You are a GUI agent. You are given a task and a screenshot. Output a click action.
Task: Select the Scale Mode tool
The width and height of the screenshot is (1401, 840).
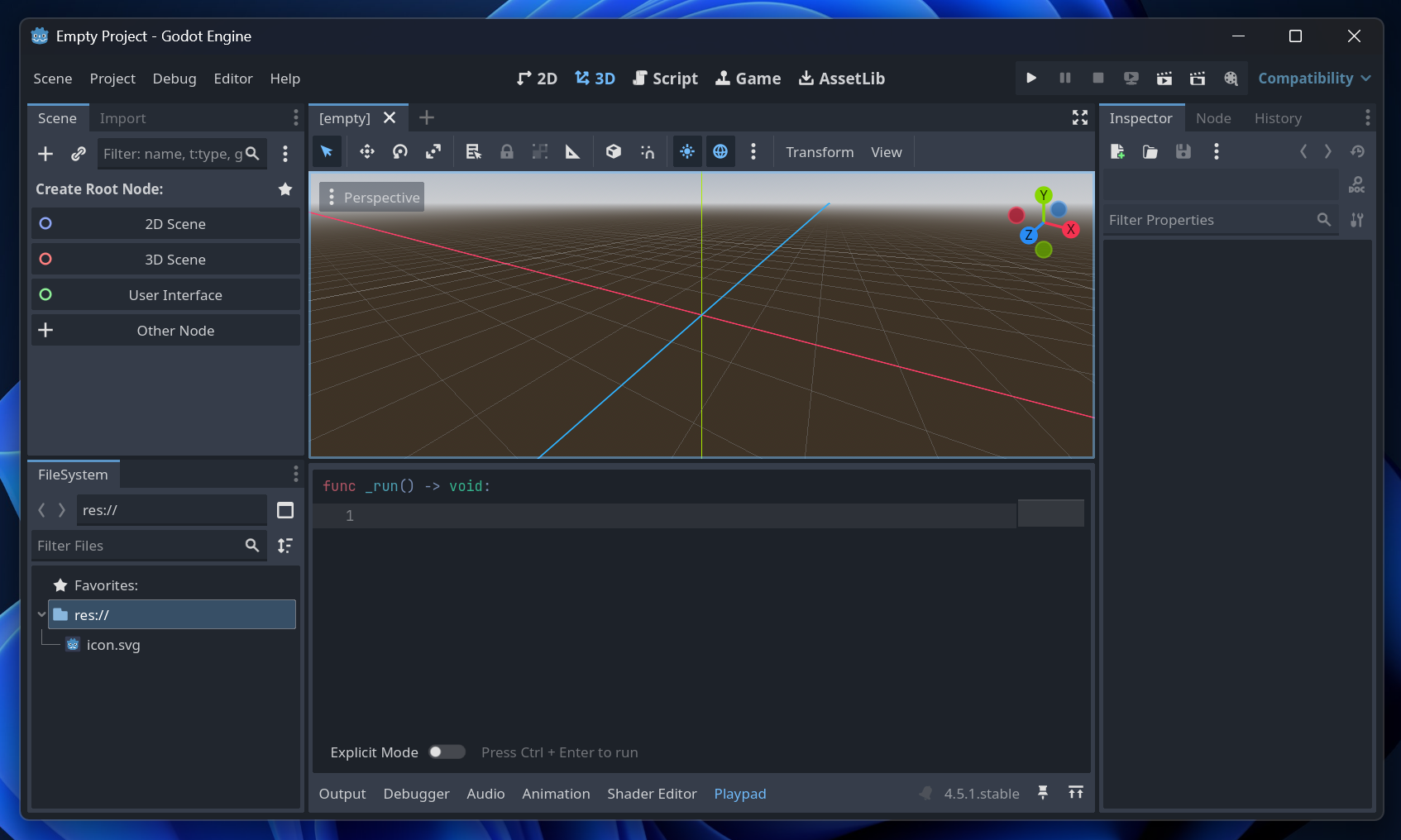point(433,151)
